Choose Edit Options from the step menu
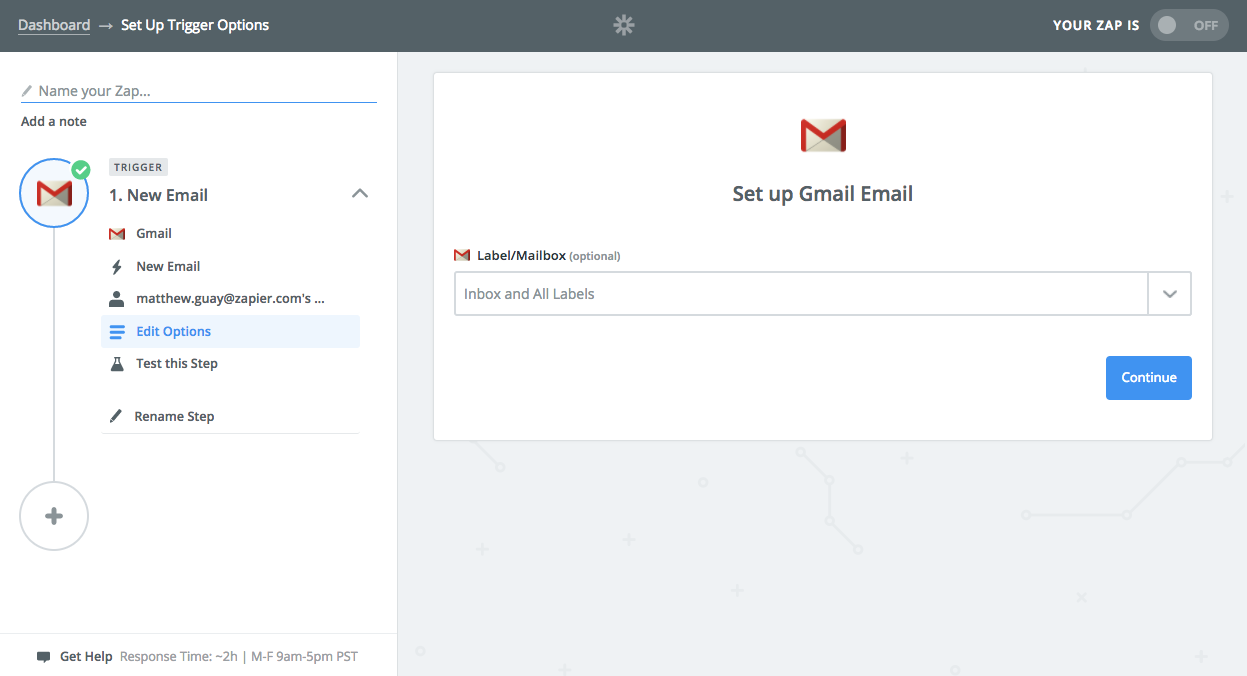Viewport: 1247px width, 676px height. point(173,331)
